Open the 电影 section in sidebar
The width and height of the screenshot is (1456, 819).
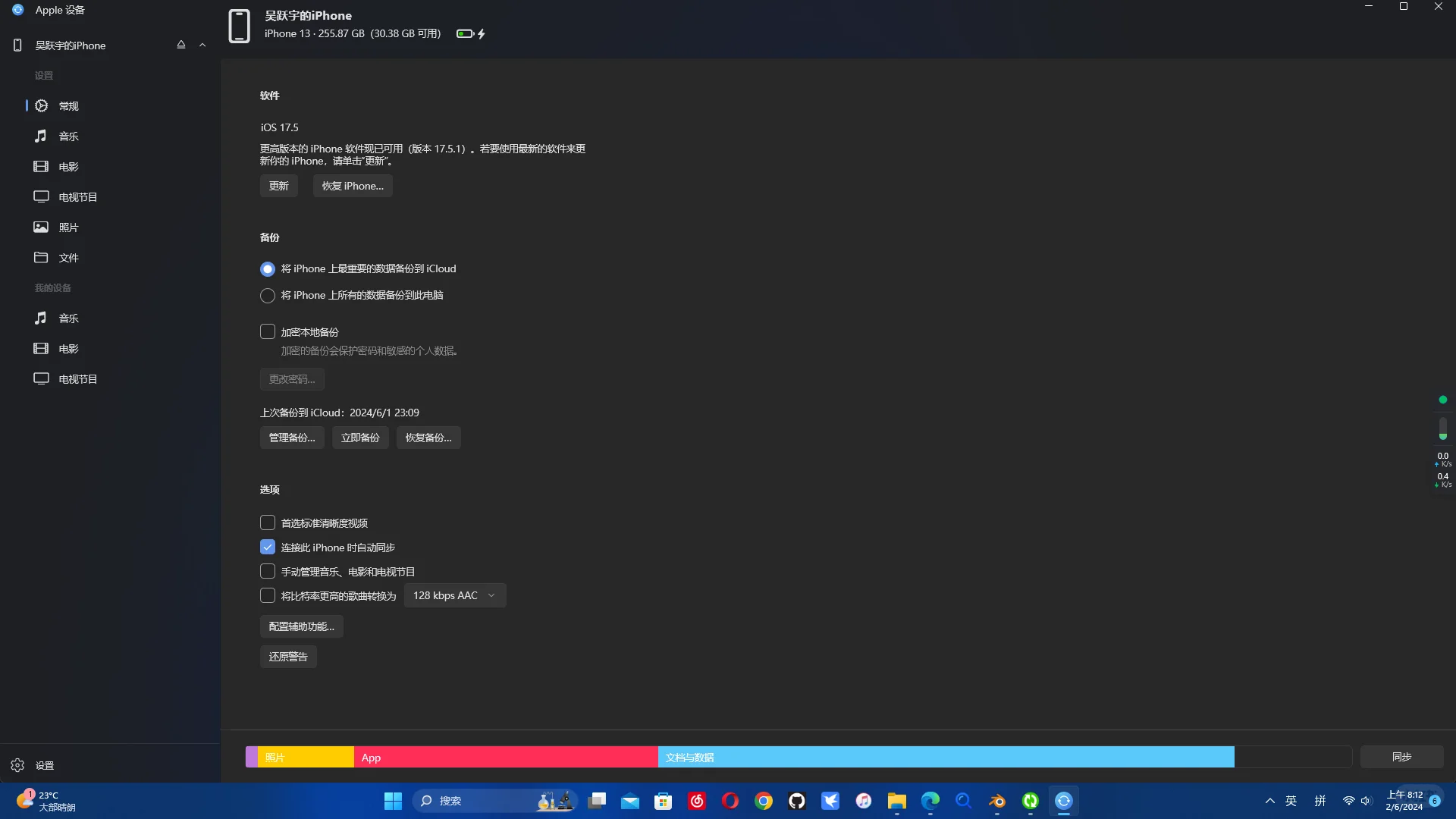tap(68, 166)
